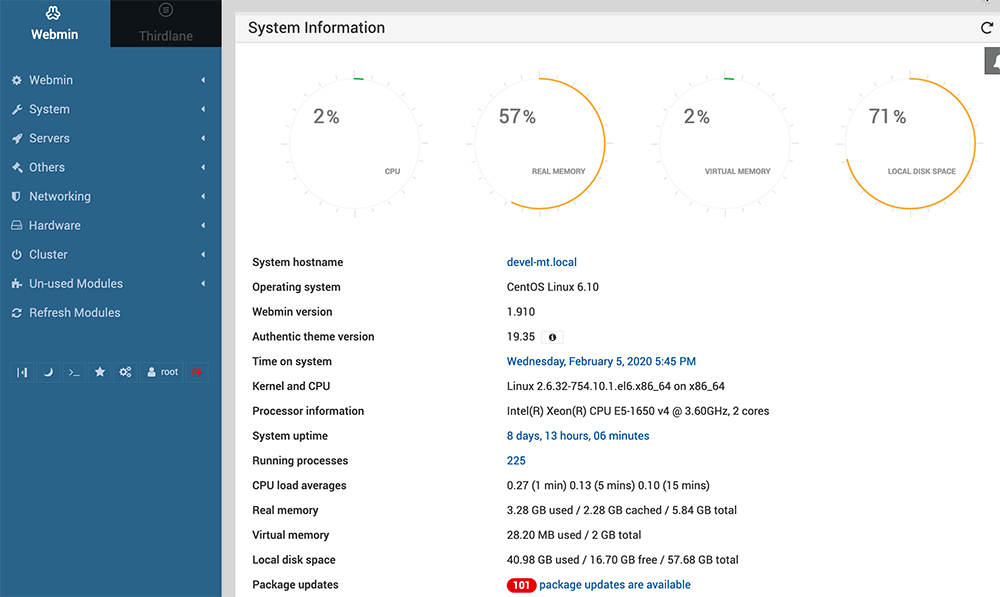1000x597 pixels.
Task: Click the Linux kernel version text
Action: click(x=615, y=387)
